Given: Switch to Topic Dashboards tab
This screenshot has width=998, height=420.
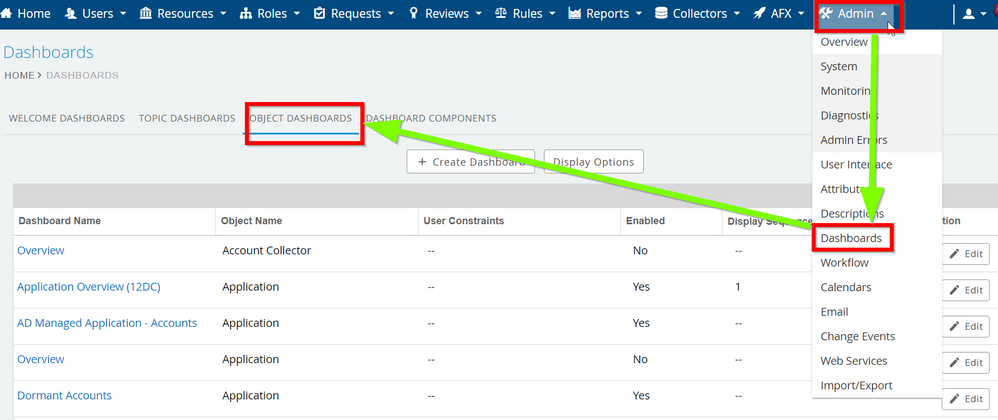Looking at the screenshot, I should click(187, 118).
